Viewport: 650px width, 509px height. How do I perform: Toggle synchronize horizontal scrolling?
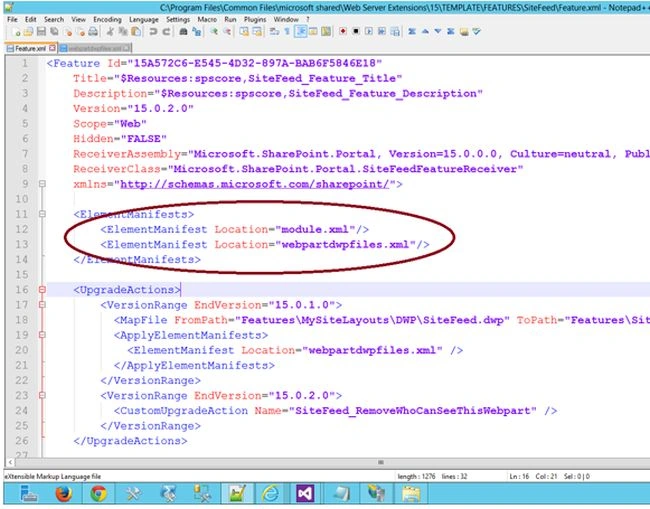[257, 32]
